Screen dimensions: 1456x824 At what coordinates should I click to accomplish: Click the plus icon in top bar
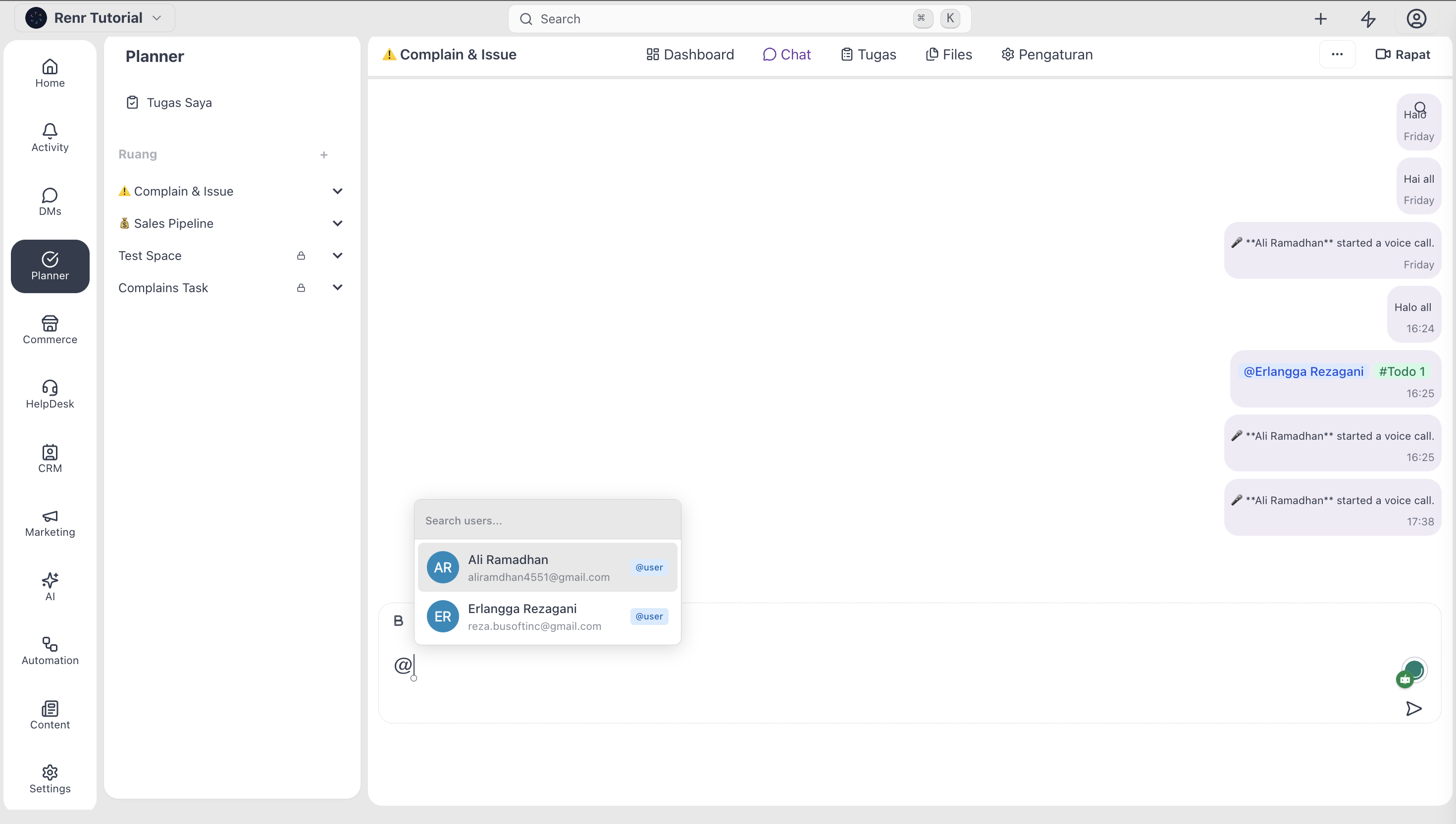(1320, 19)
